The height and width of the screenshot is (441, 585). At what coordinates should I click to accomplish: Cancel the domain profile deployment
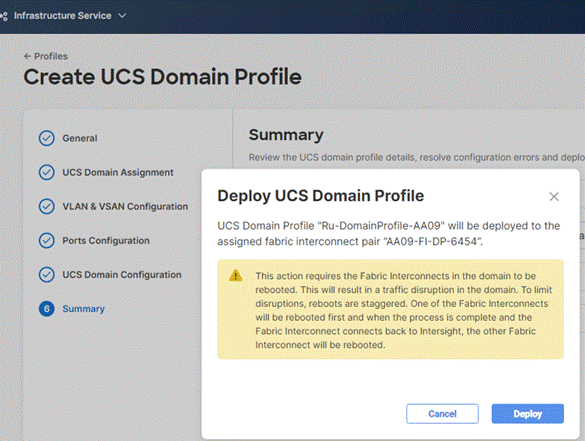click(x=442, y=414)
